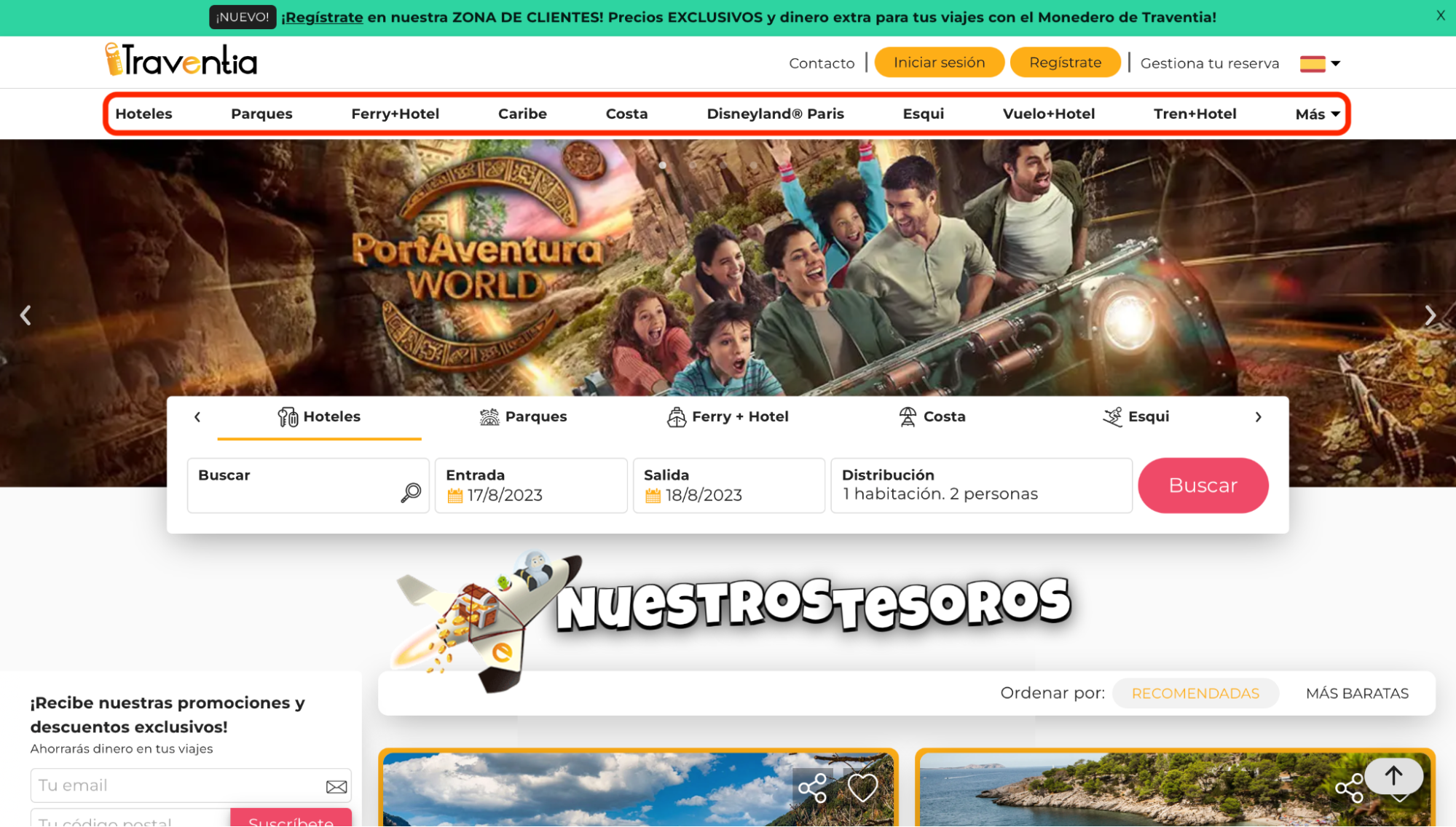Open the Parques navigation menu item
1456x827 pixels.
[x=261, y=114]
